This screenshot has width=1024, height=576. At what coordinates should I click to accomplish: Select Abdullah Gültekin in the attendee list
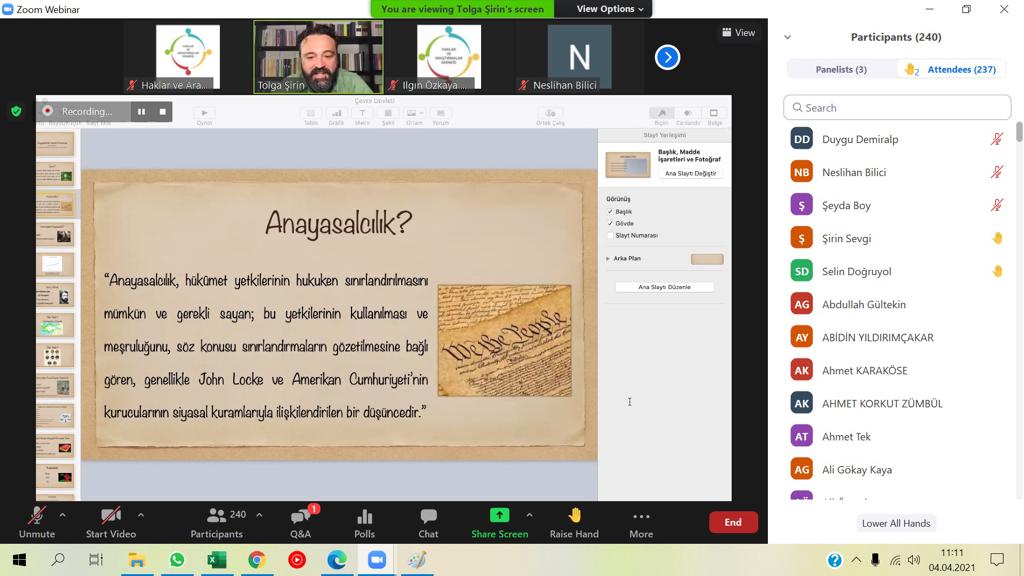point(899,304)
